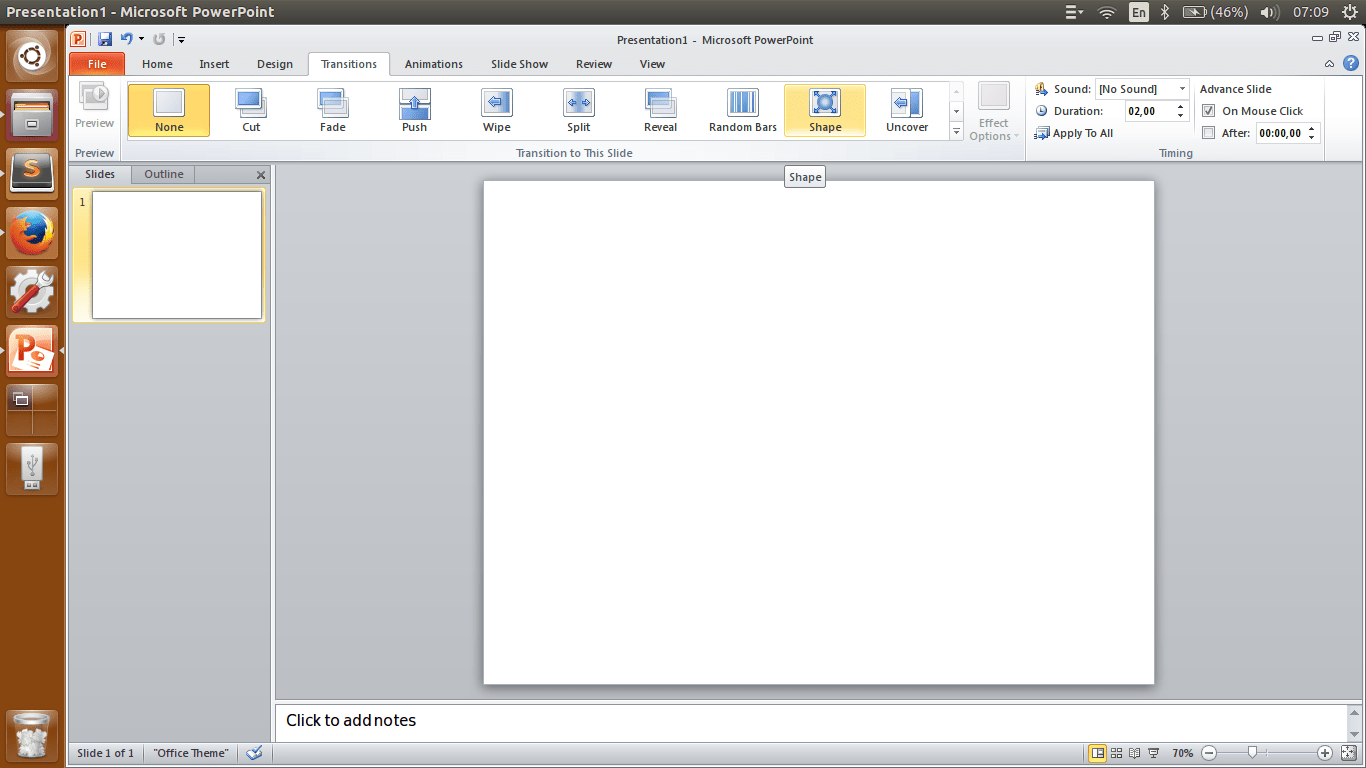Toggle On Mouse Click checkbox
1366x768 pixels.
[1209, 111]
